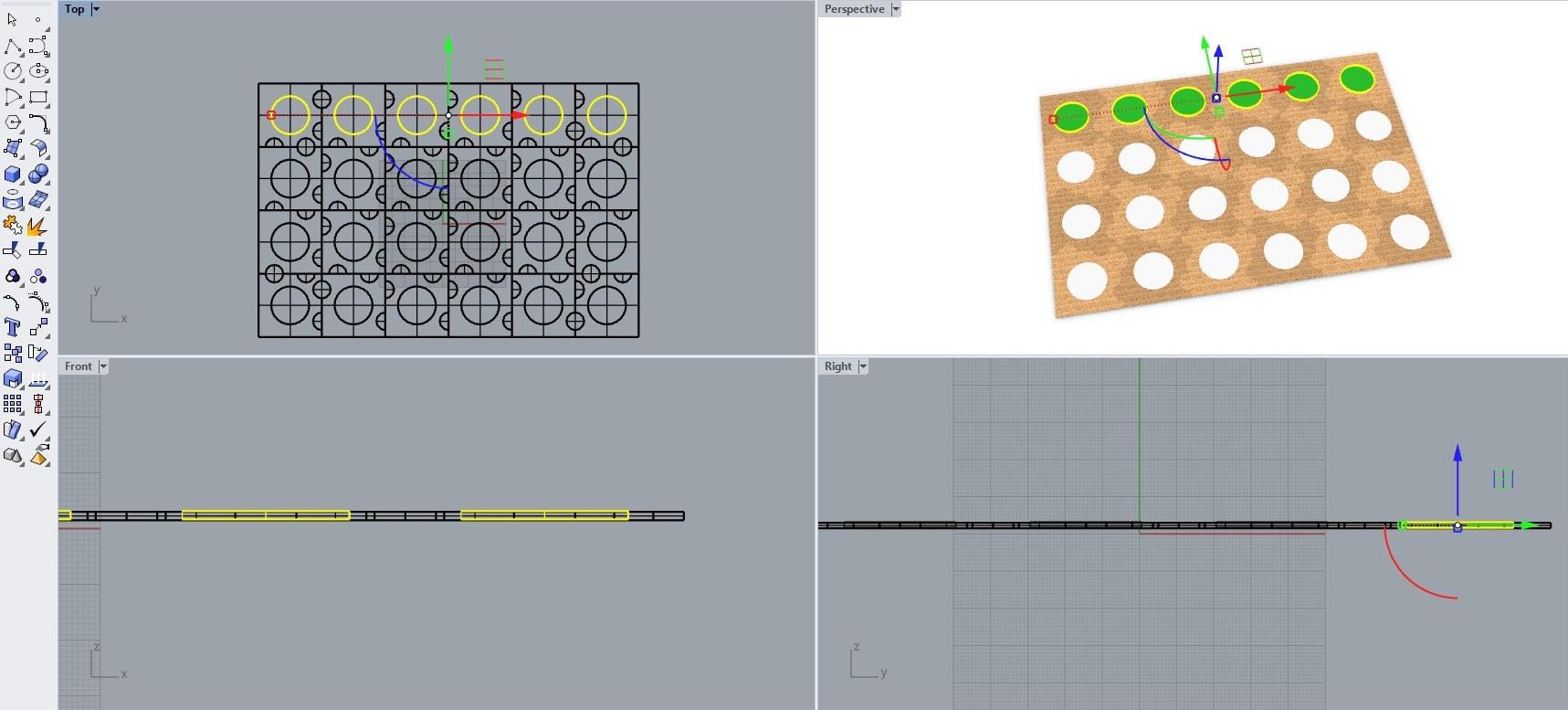Select the Circle tool
The image size is (1568, 710).
13,71
